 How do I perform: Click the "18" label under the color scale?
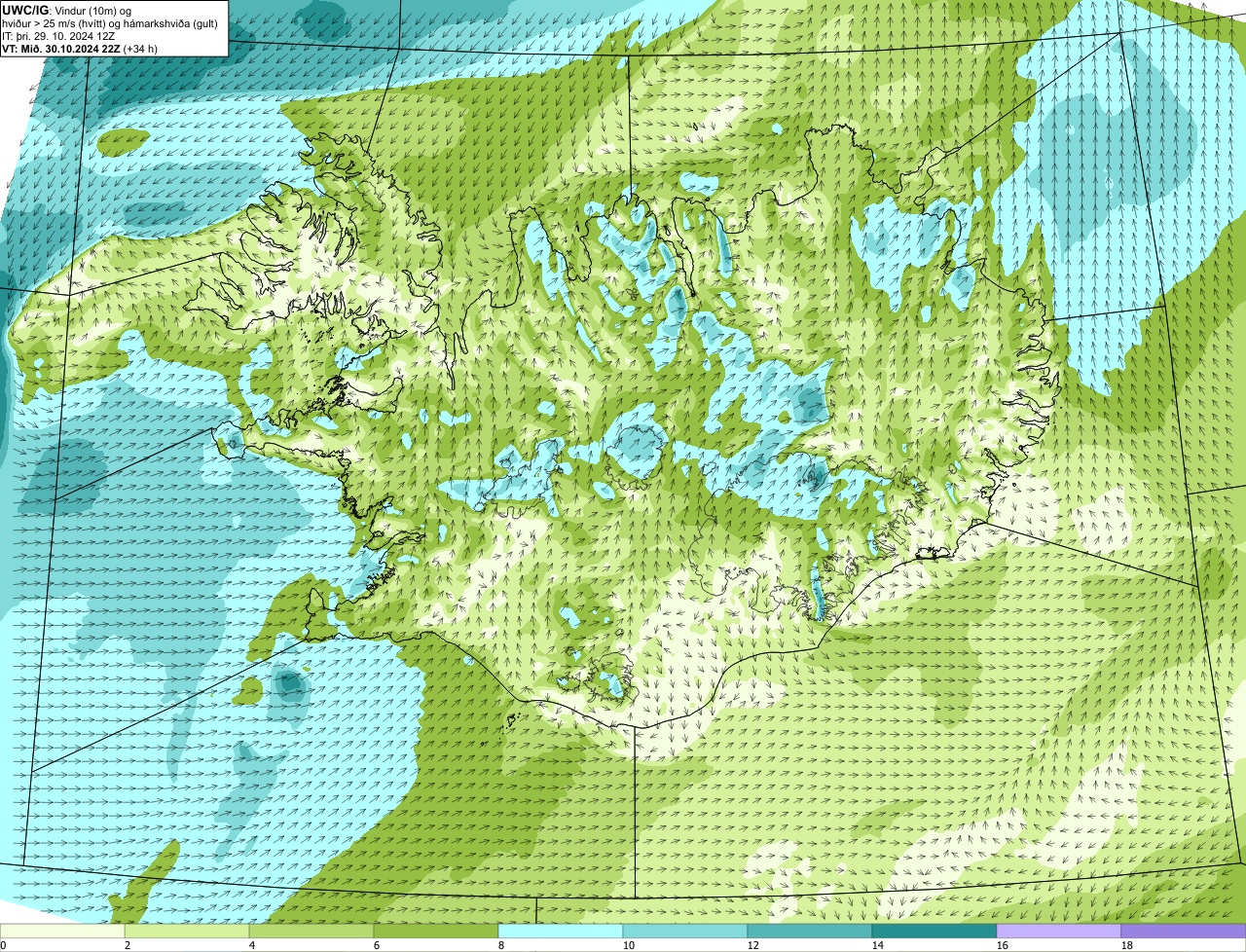coord(1127,945)
